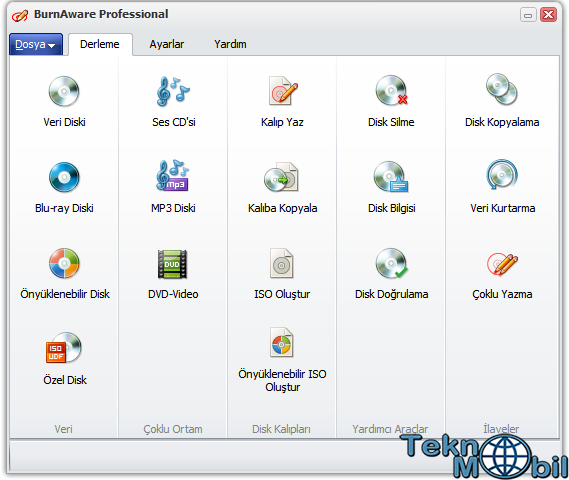Minimize the BurnAware Professional window
This screenshot has width=569, height=480.
[528, 15]
